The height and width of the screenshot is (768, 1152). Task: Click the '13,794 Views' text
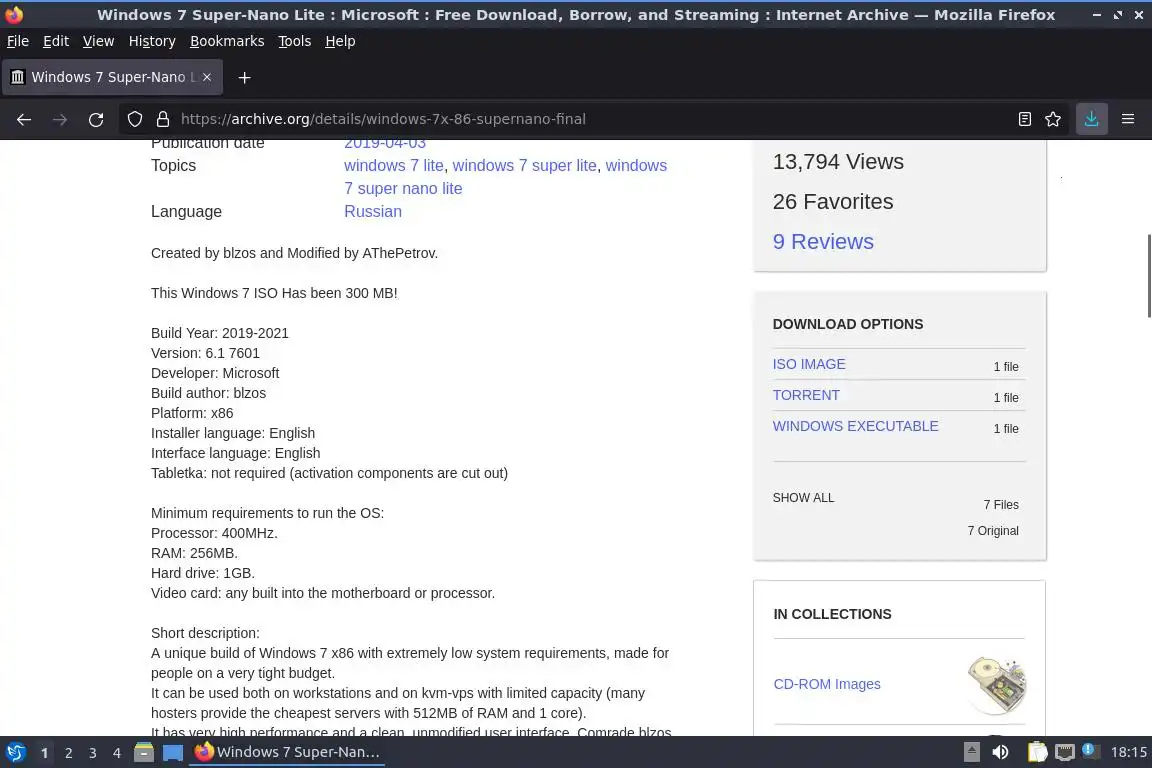pos(838,162)
